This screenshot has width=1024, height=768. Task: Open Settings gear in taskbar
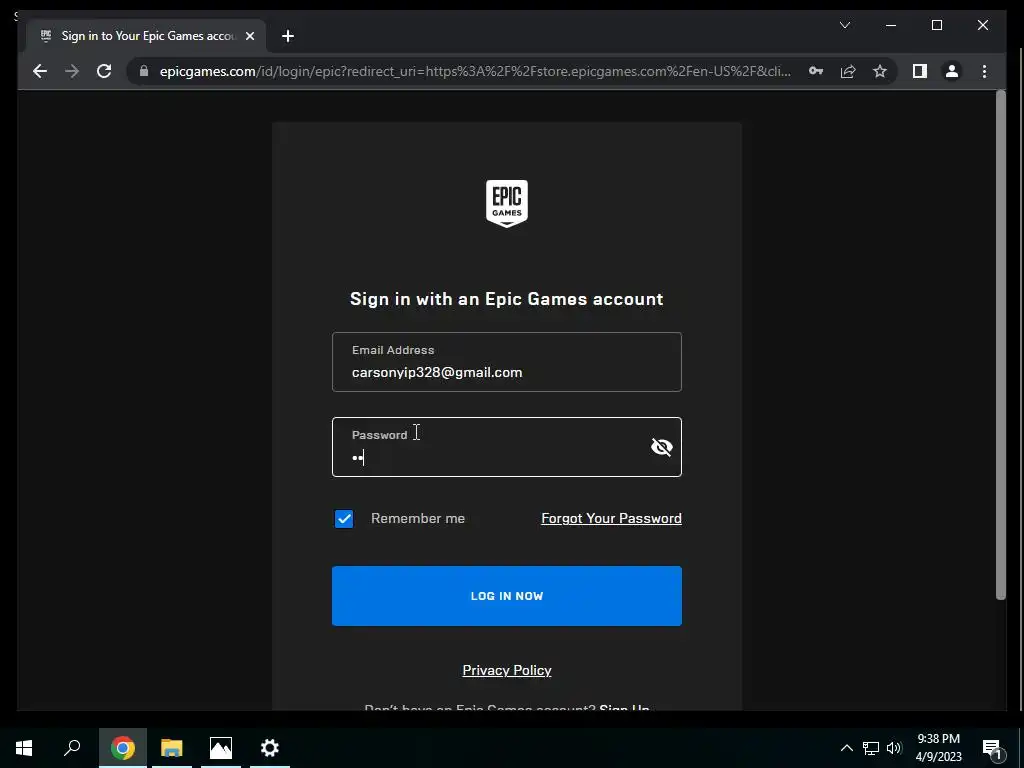pyautogui.click(x=270, y=748)
